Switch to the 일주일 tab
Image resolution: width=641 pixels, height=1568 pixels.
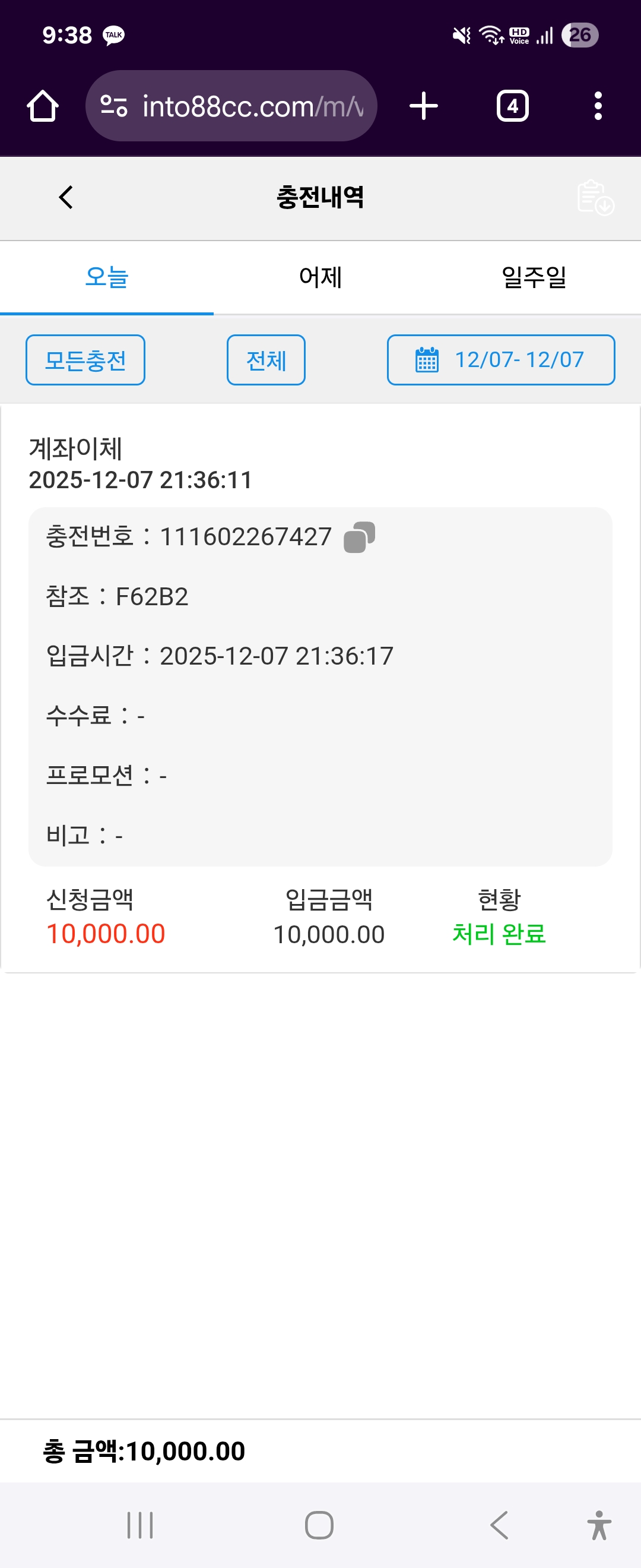[x=534, y=277]
